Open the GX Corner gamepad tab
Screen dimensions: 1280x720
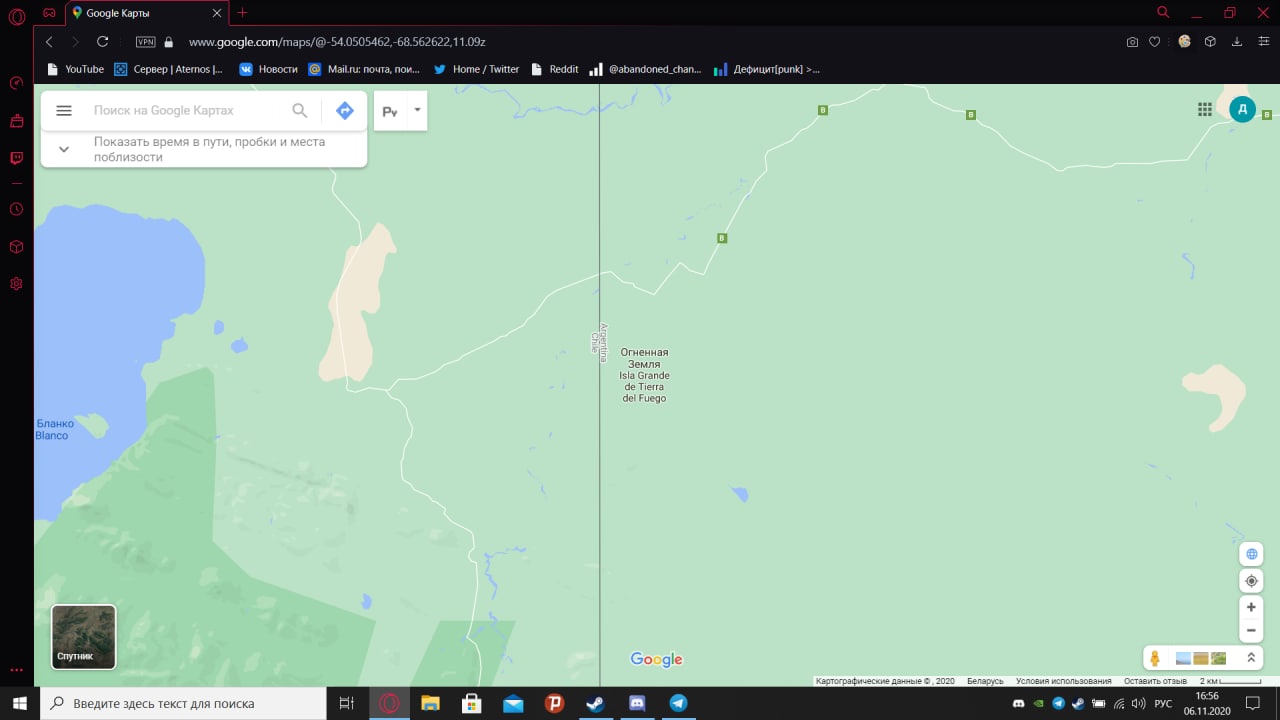pos(49,13)
